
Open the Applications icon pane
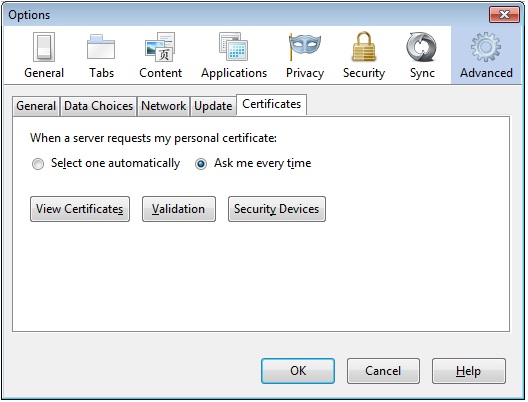click(x=234, y=56)
